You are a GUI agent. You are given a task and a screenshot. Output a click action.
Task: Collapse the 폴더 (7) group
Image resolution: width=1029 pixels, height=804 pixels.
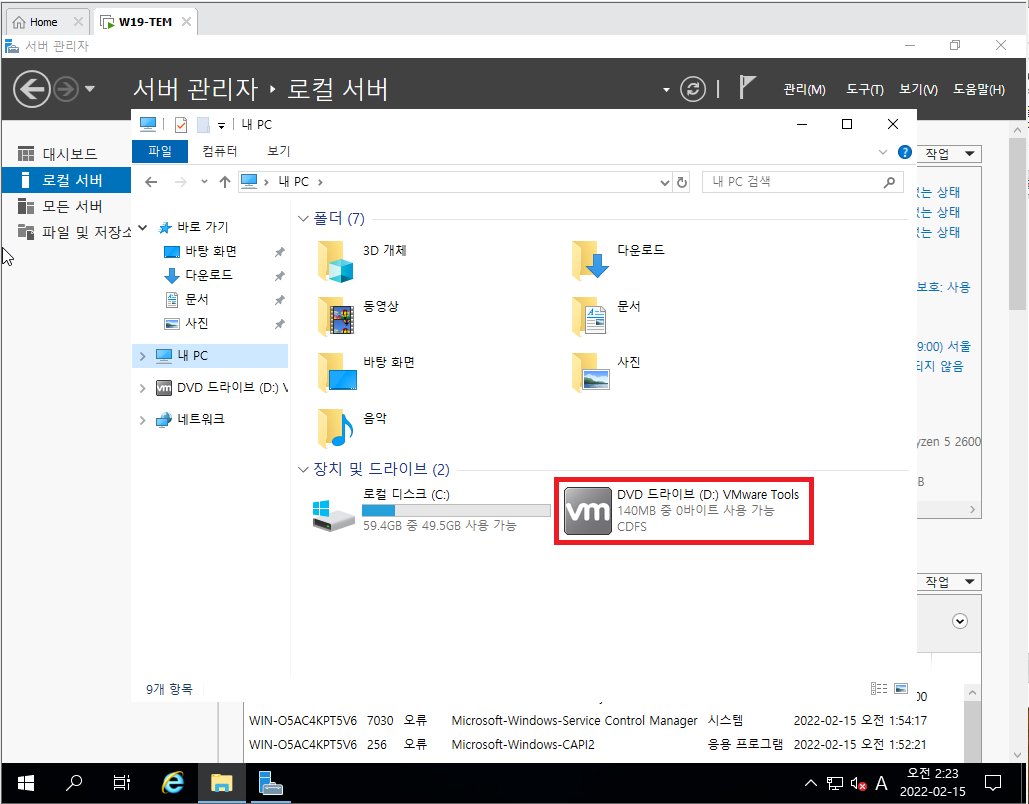(303, 219)
